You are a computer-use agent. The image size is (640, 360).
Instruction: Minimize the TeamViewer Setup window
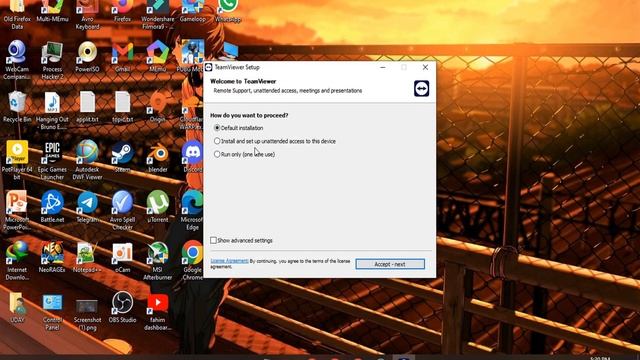[383, 67]
